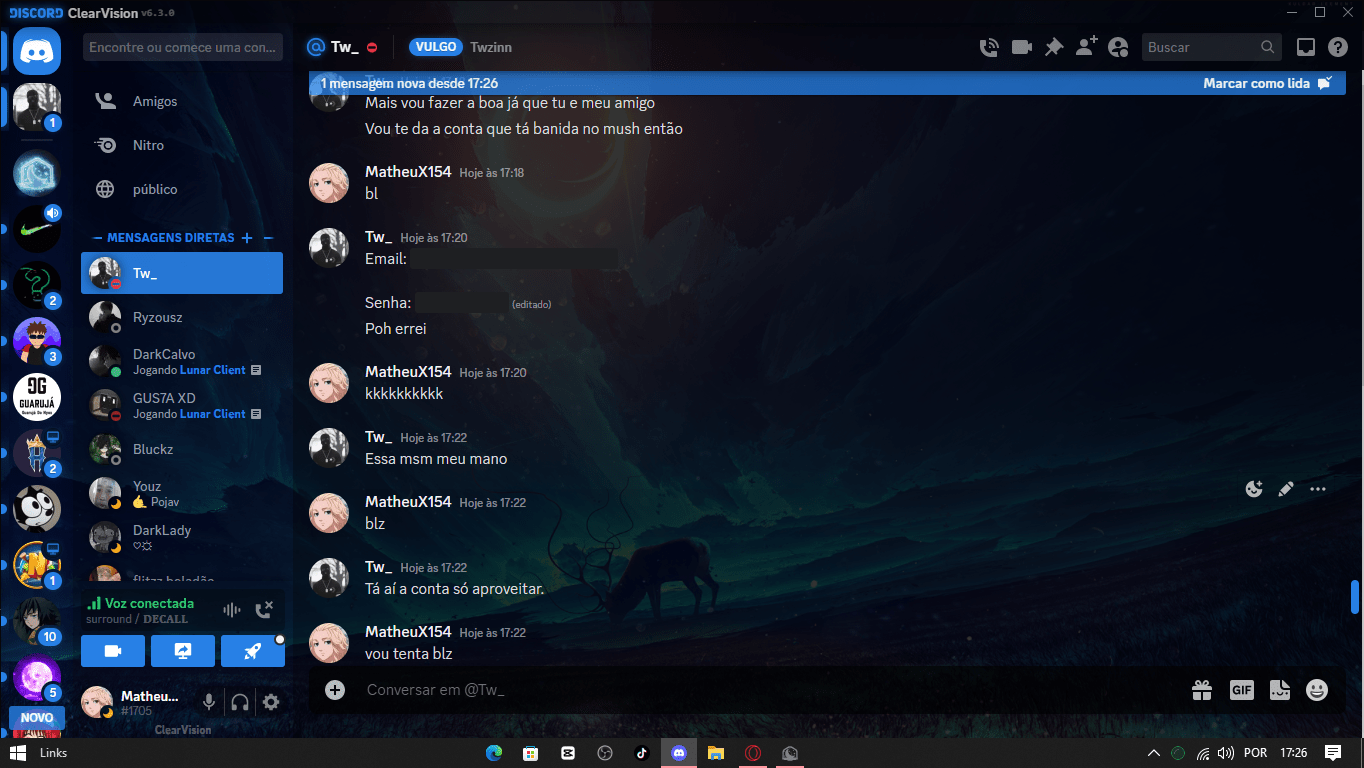The height and width of the screenshot is (768, 1364).
Task: Open Microsoft Edge from the taskbar
Action: [493, 752]
